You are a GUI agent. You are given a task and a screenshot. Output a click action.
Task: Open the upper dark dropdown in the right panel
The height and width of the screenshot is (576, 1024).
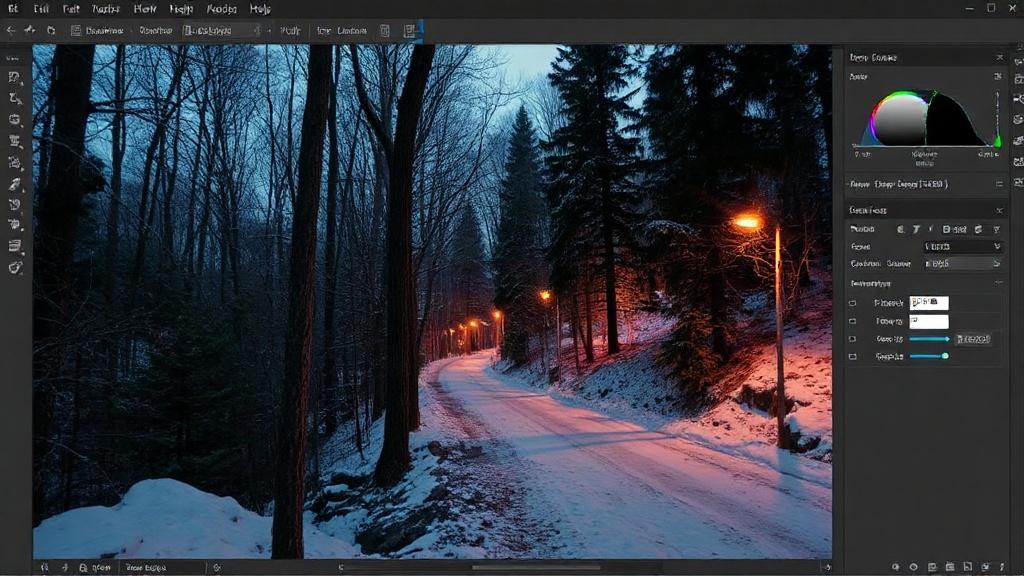[x=962, y=246]
